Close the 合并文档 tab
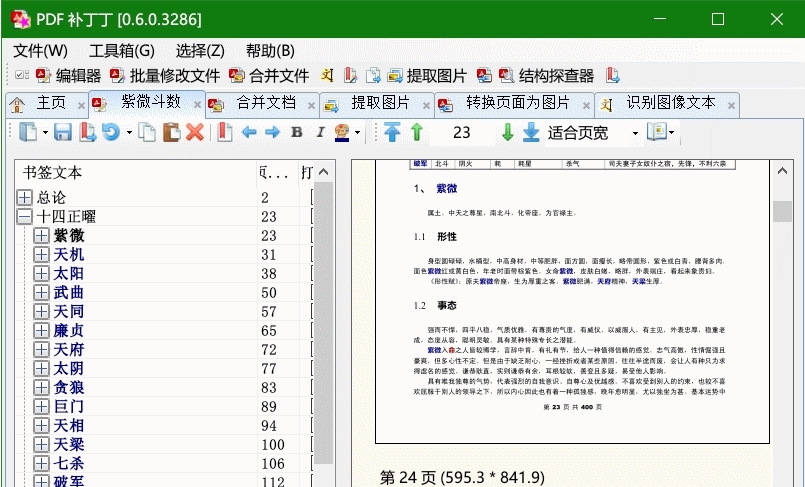Viewport: 805px width, 487px height. pos(311,106)
